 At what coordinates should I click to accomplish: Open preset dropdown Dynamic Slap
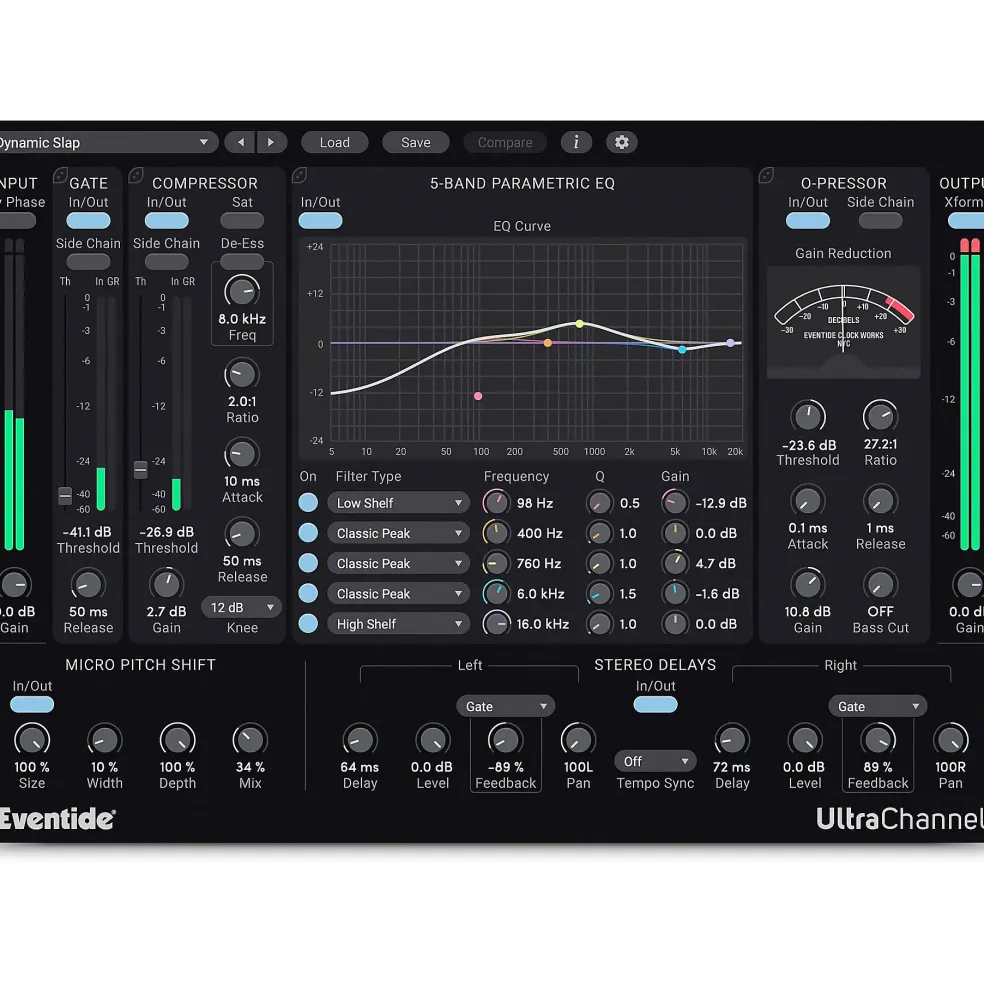click(x=107, y=143)
